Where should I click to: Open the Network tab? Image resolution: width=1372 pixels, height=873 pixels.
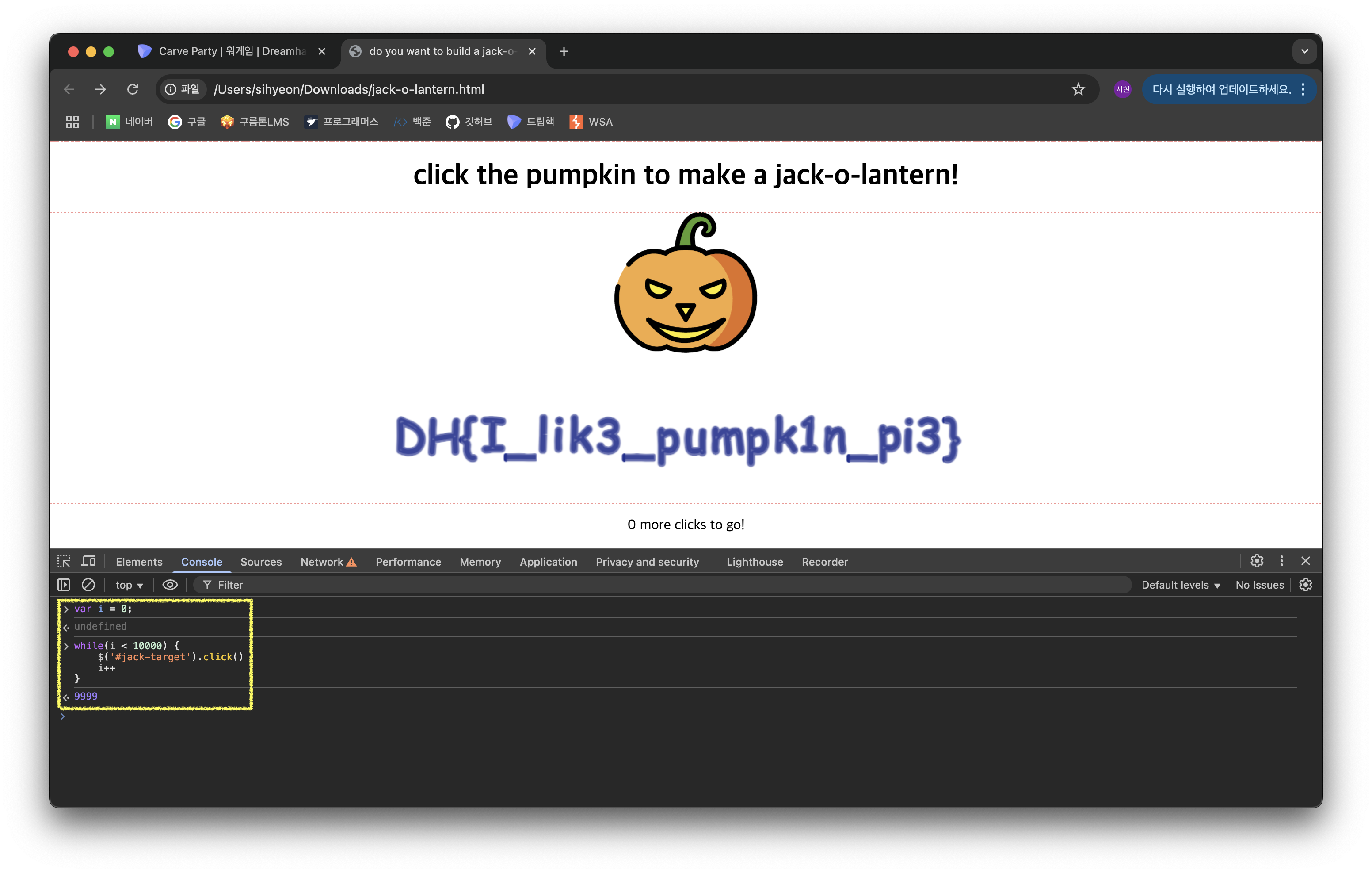pyautogui.click(x=322, y=562)
